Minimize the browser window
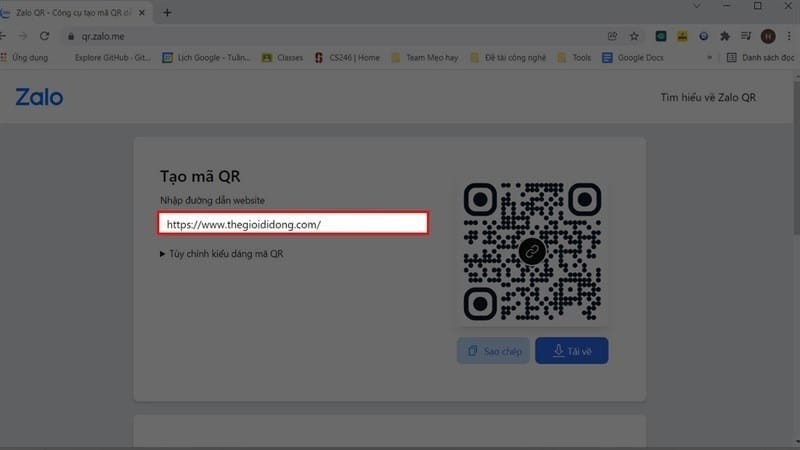This screenshot has height=450, width=800. tap(727, 6)
